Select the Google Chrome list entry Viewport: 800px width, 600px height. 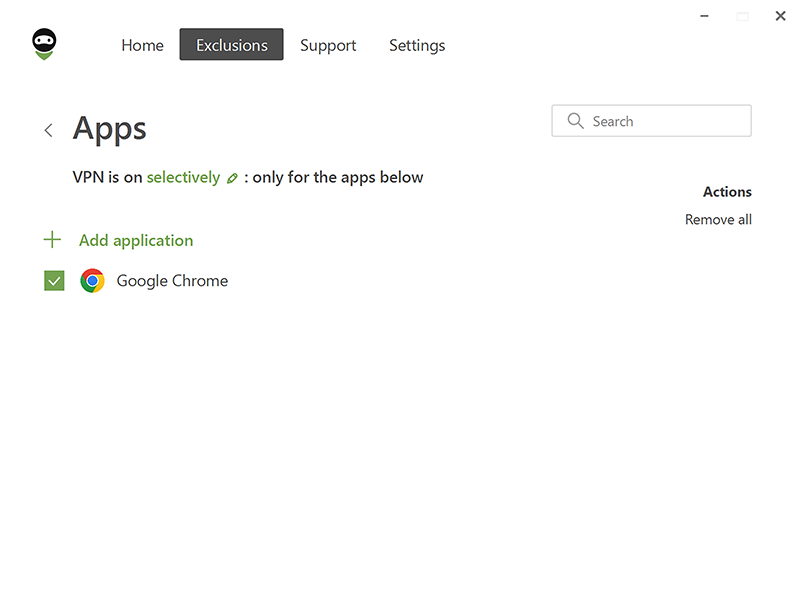click(x=172, y=281)
